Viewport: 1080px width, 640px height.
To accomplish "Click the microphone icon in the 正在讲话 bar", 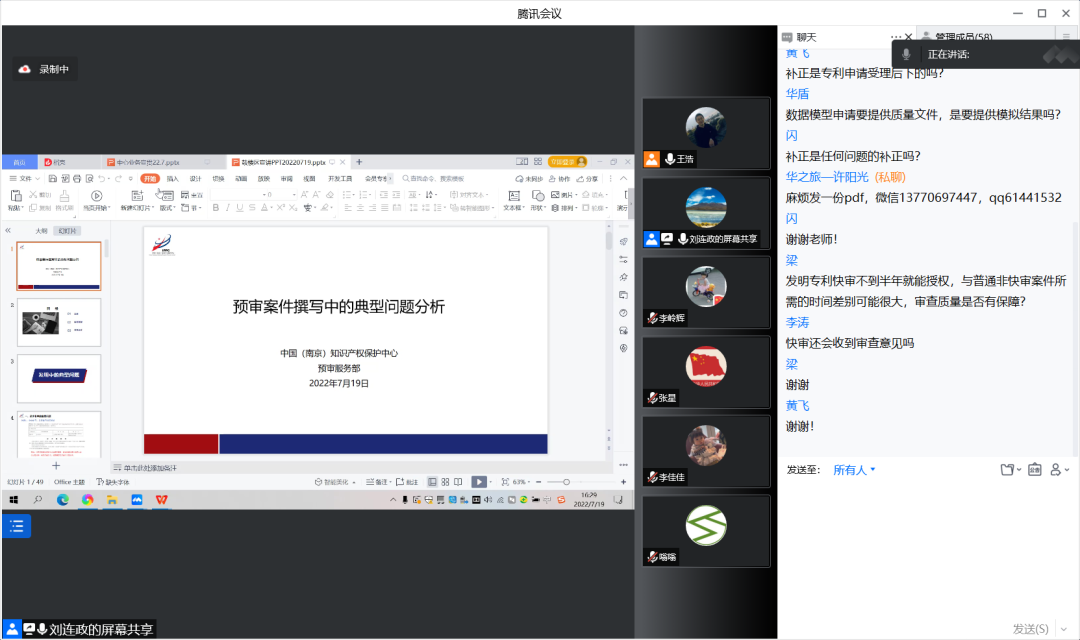I will pyautogui.click(x=906, y=54).
